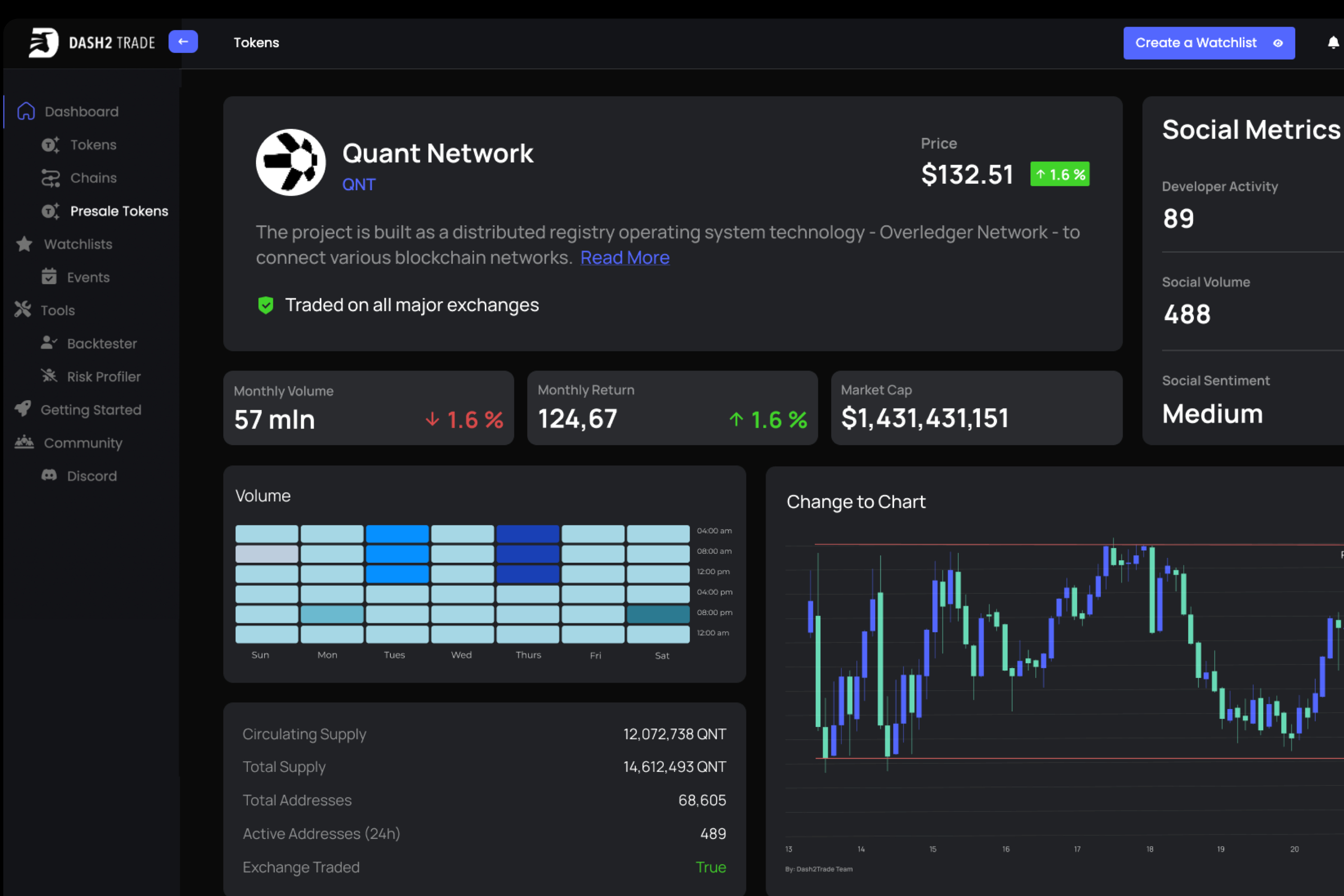The width and height of the screenshot is (1344, 896).
Task: Click Traded on all major exchanges text
Action: (412, 305)
